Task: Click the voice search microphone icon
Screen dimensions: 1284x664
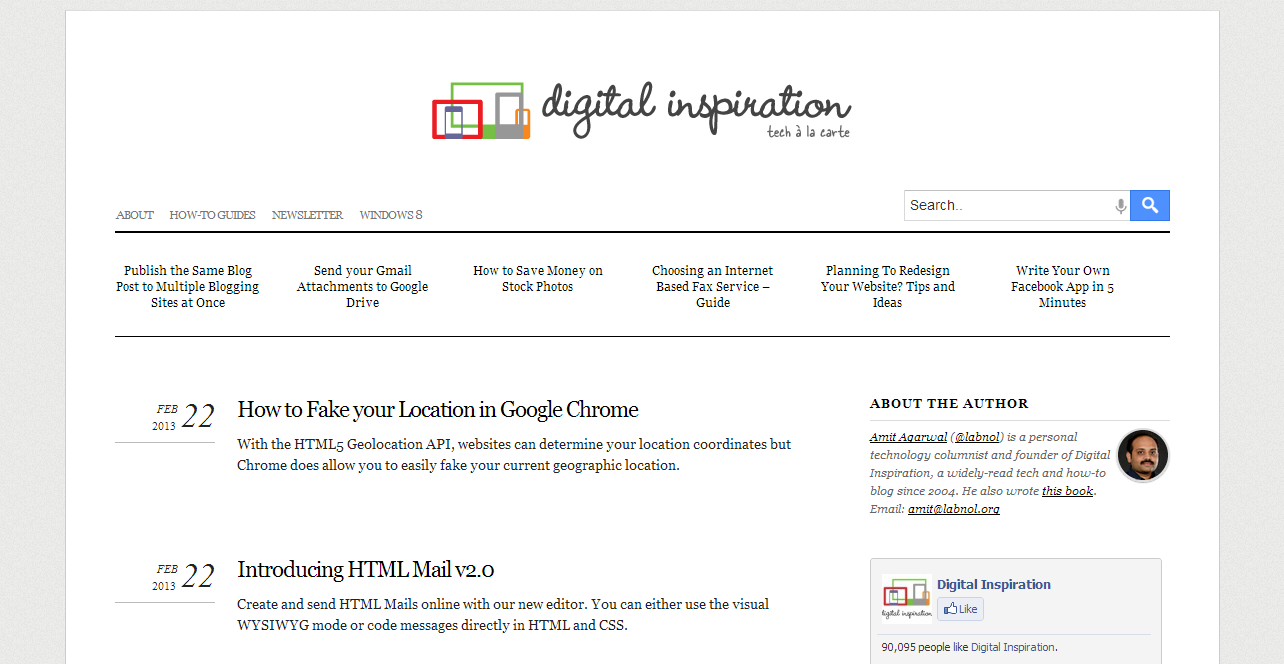Action: pyautogui.click(x=1121, y=206)
